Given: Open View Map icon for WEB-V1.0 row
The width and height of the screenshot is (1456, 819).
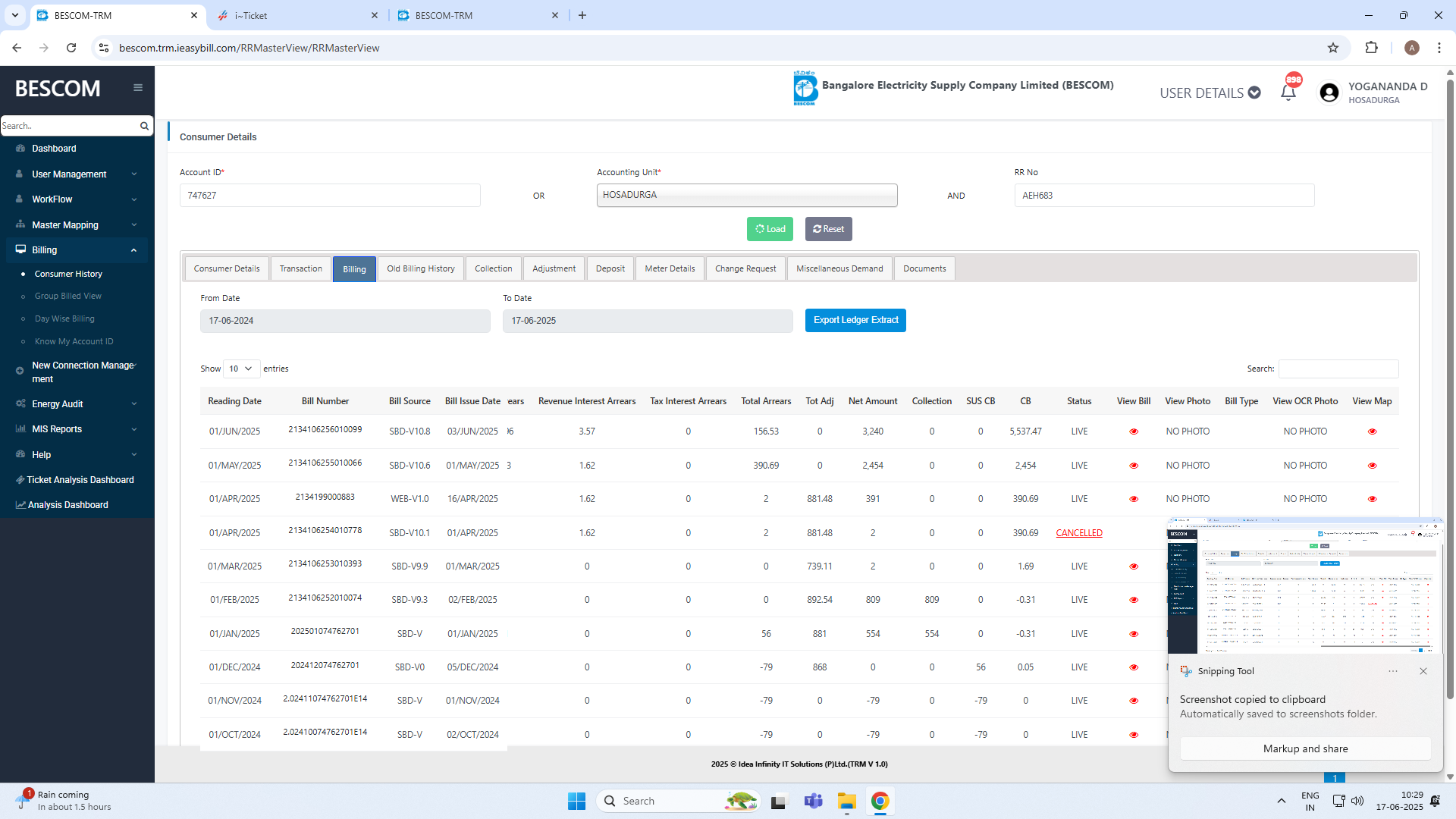Looking at the screenshot, I should click(1372, 499).
